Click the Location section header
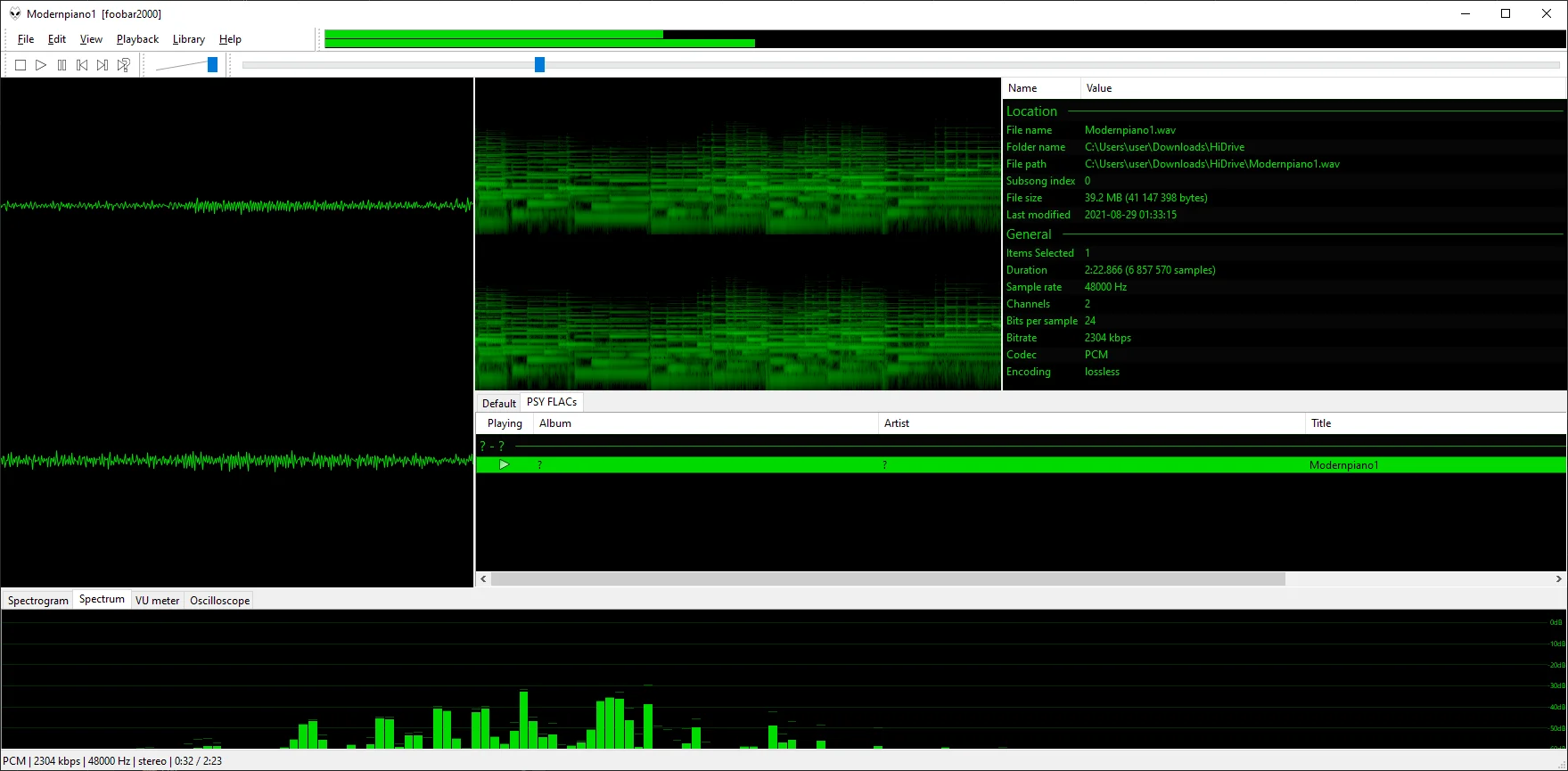The height and width of the screenshot is (771, 1568). click(x=1031, y=111)
